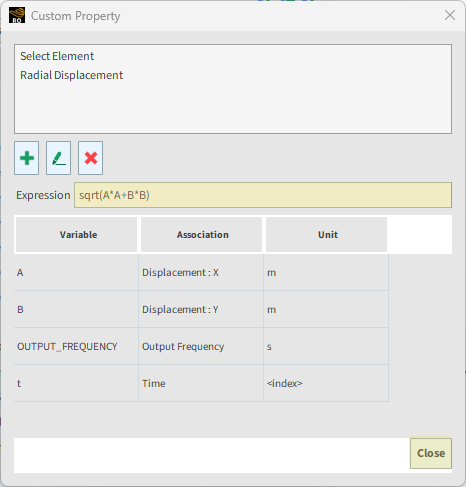Click the Variable column header
466x487 pixels.
point(77,235)
